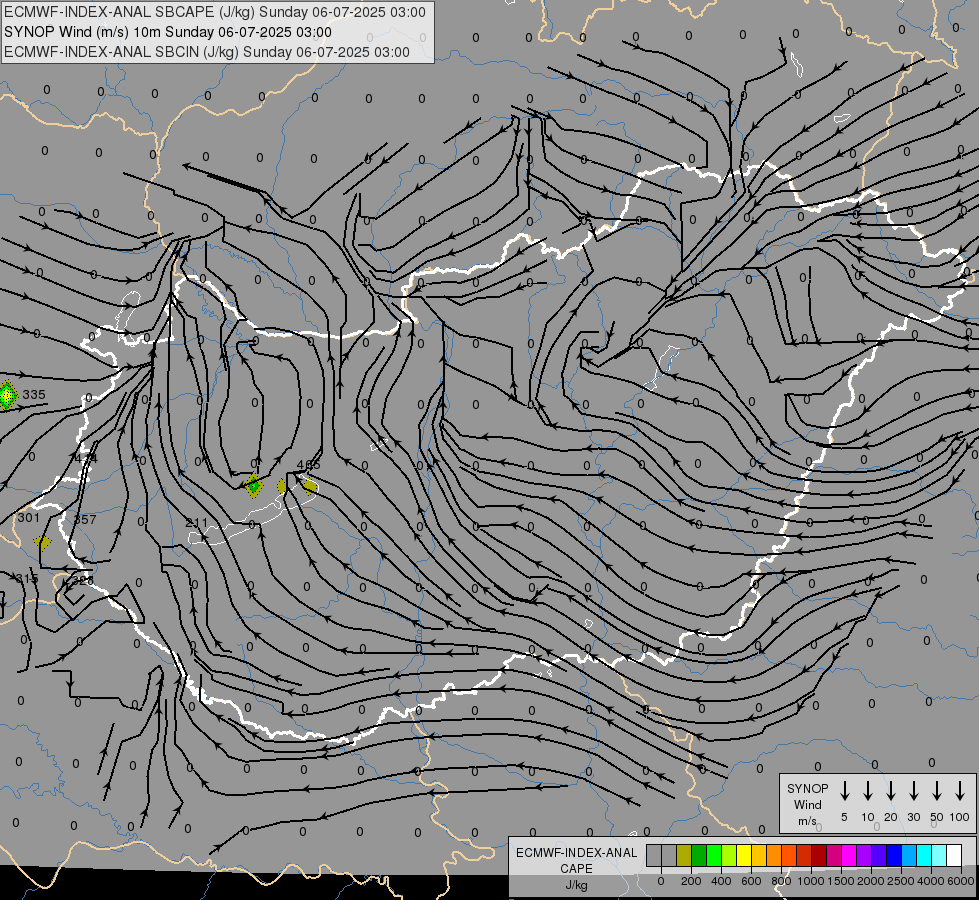Click the 800 tick on the CAPE scale
Screen dimensions: 979x900
781,881
